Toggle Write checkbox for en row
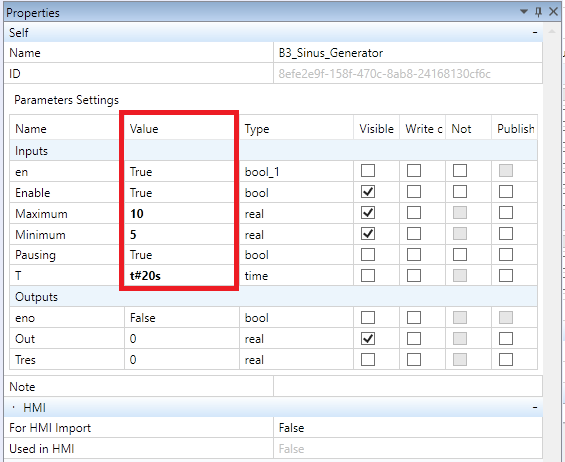 coord(414,171)
